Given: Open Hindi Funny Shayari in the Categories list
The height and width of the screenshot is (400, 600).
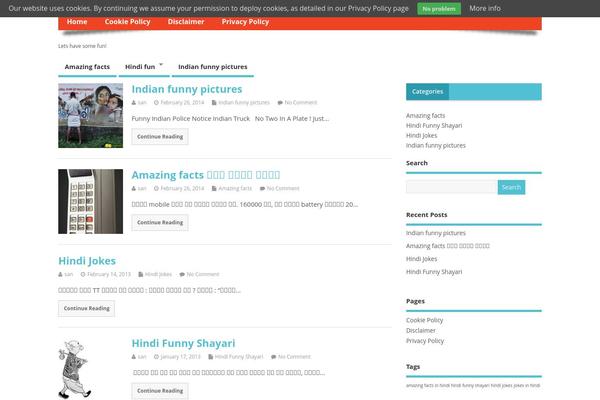Looking at the screenshot, I should coord(434,126).
